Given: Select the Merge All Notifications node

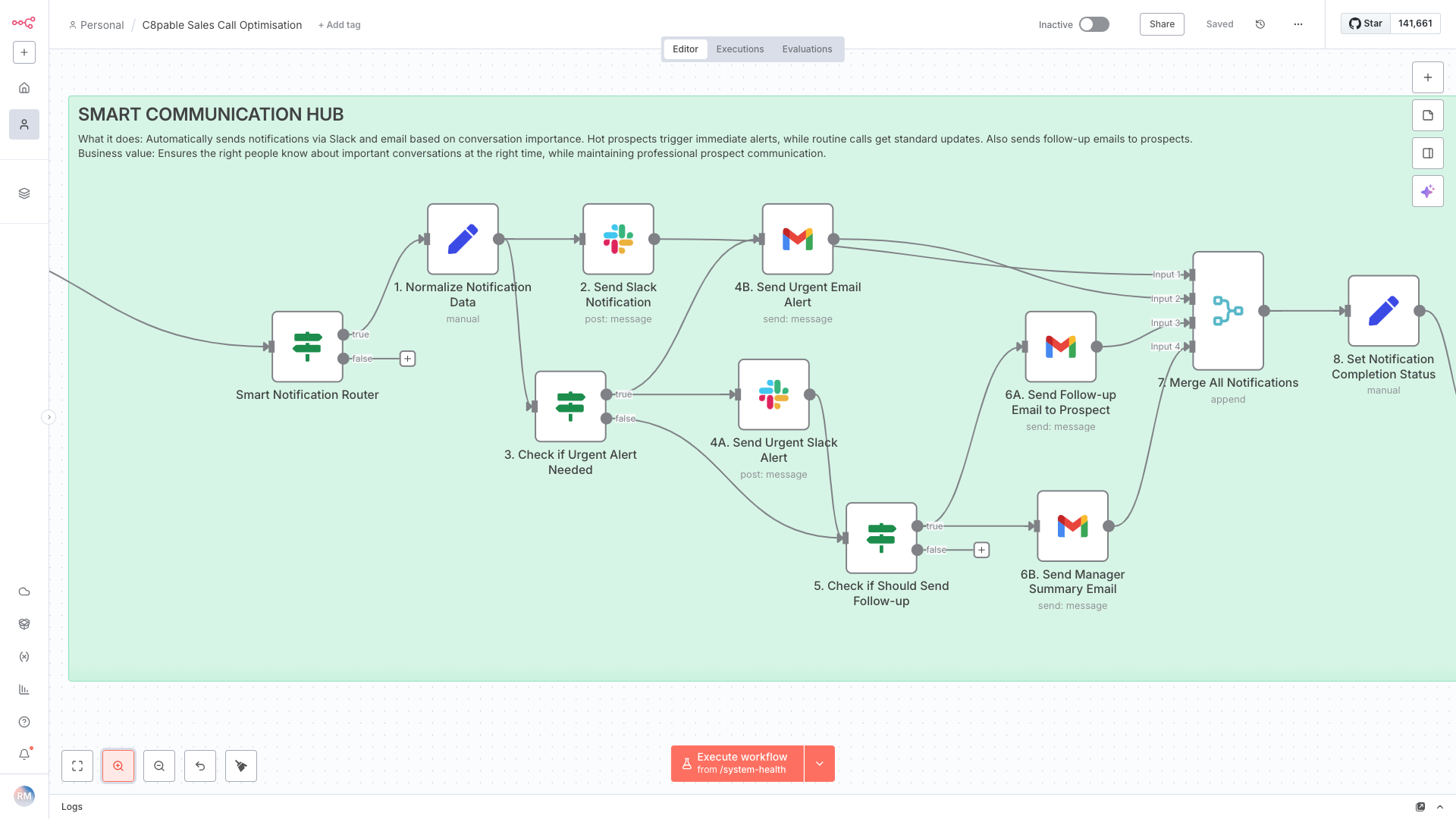Looking at the screenshot, I should (1228, 311).
